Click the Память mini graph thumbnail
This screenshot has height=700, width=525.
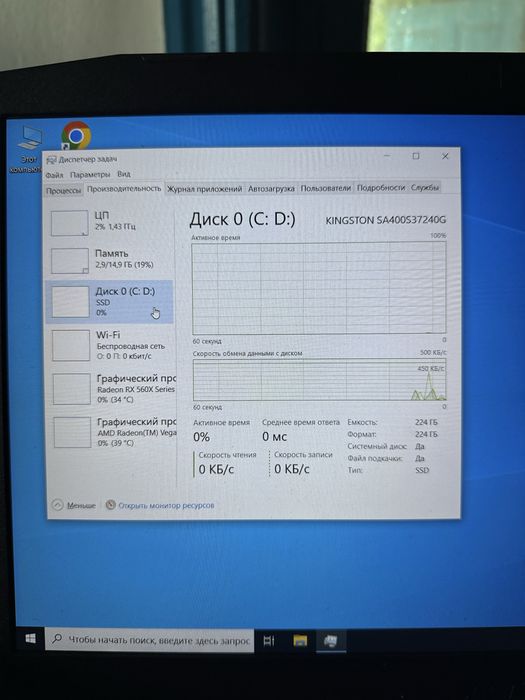pos(70,261)
